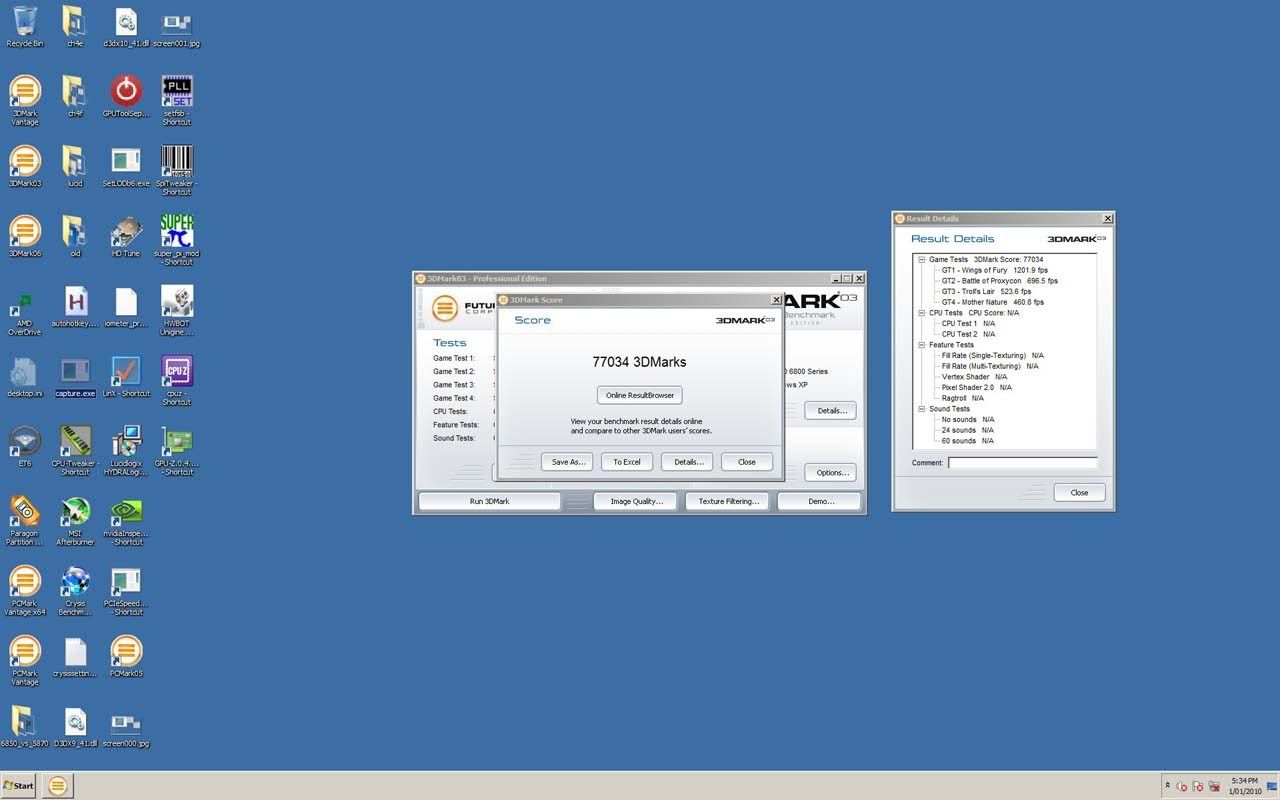The image size is (1280, 800).
Task: Click the 3DMark taskbar button
Action: pyautogui.click(x=58, y=786)
